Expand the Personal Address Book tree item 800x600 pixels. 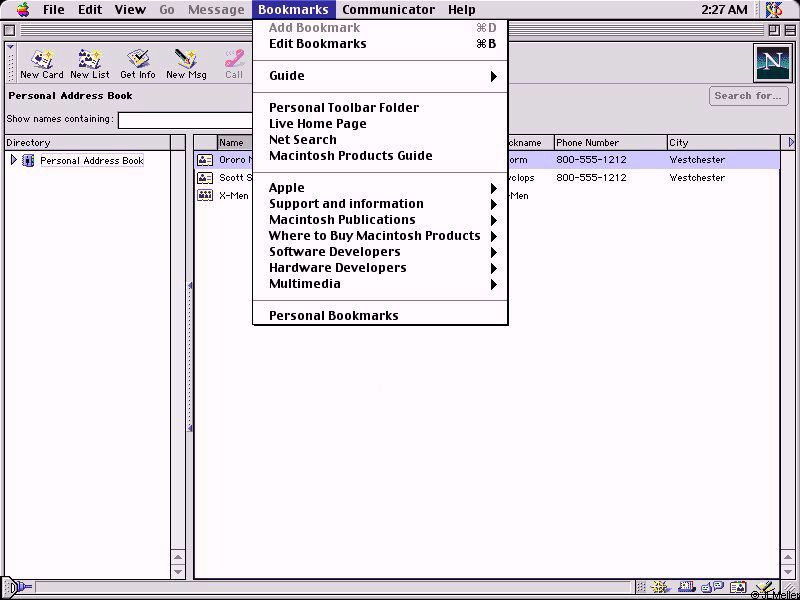(13, 160)
